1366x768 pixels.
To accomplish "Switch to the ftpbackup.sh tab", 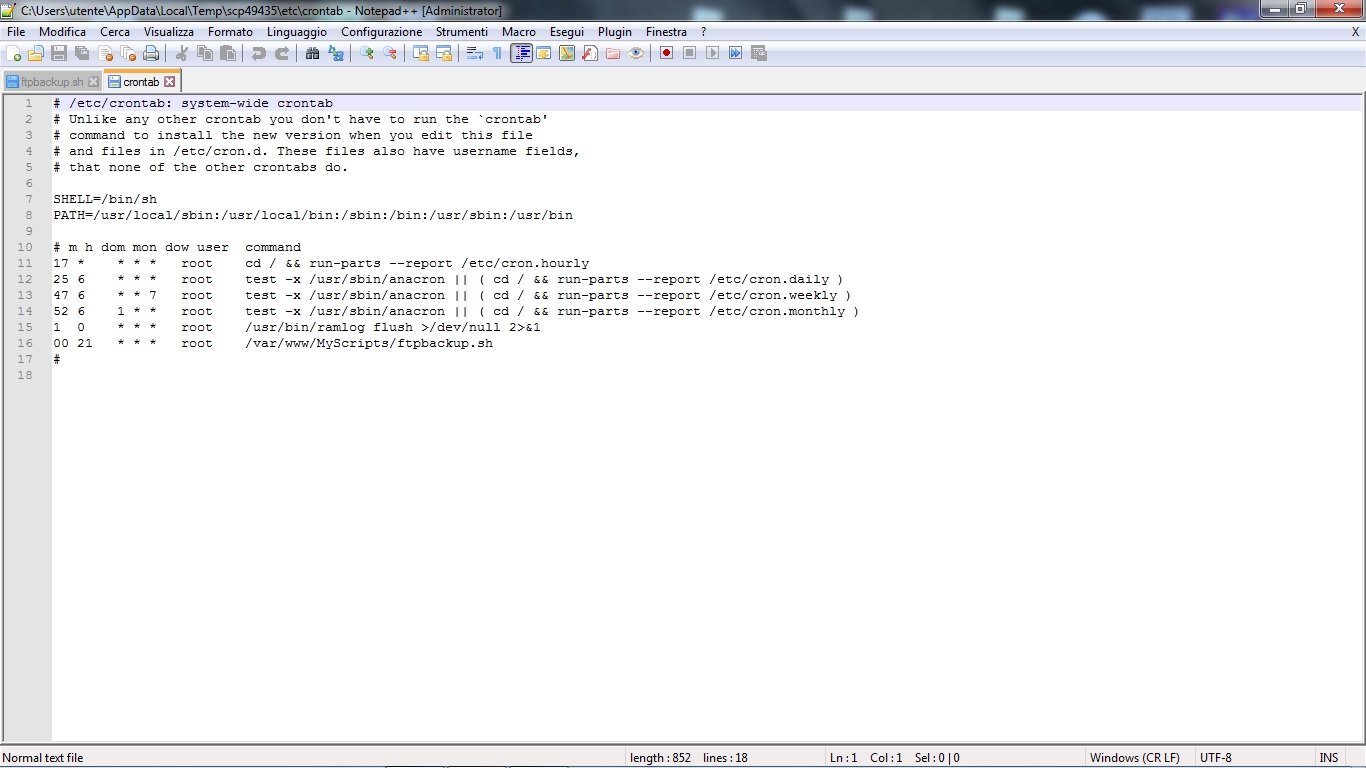I will pos(52,82).
